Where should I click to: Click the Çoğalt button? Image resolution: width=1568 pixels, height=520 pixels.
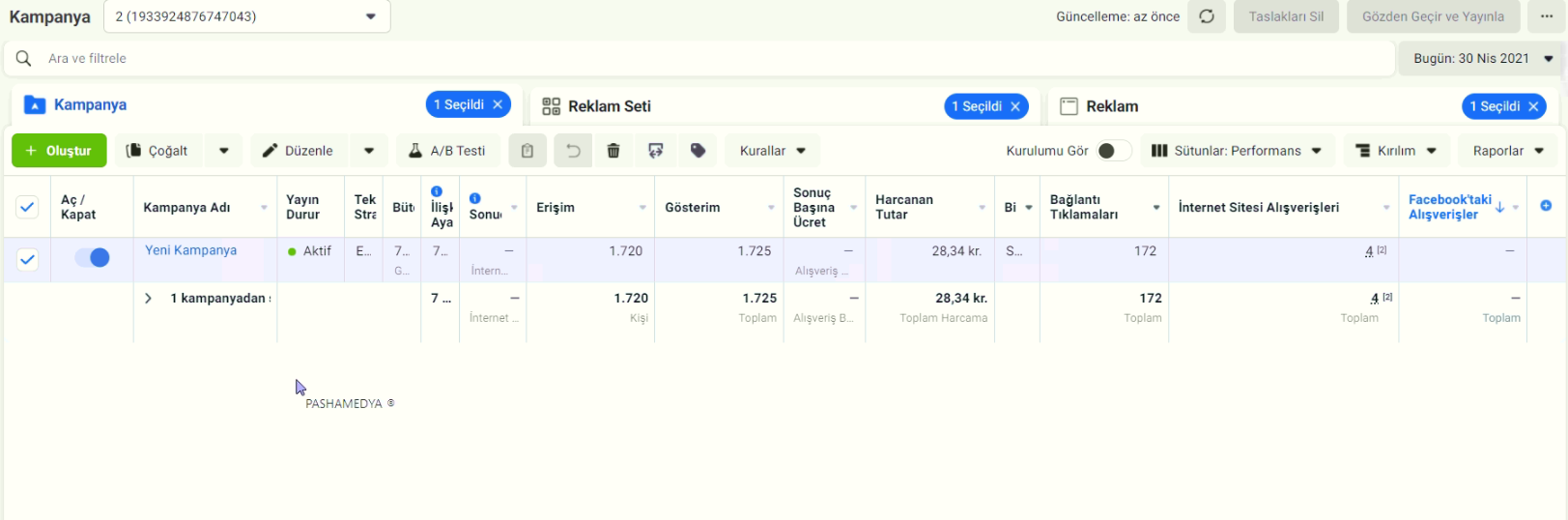pyautogui.click(x=158, y=151)
